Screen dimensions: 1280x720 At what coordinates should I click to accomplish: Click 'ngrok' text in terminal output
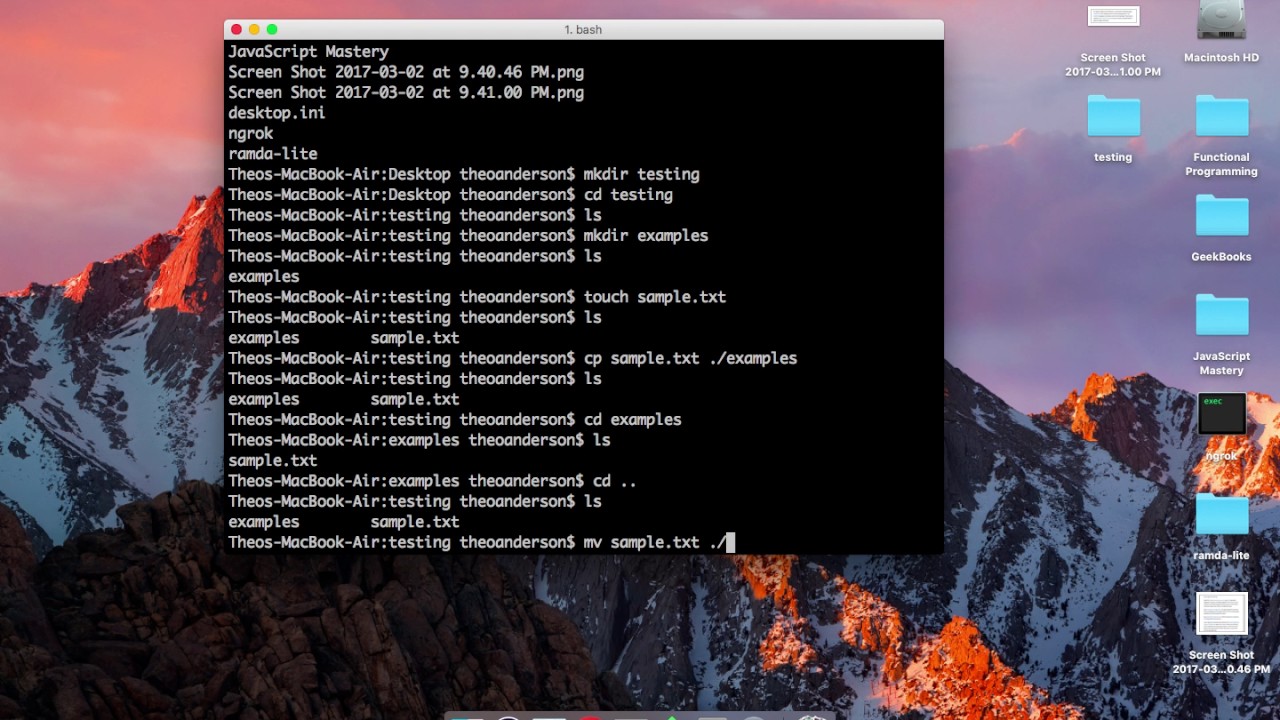[x=251, y=133]
